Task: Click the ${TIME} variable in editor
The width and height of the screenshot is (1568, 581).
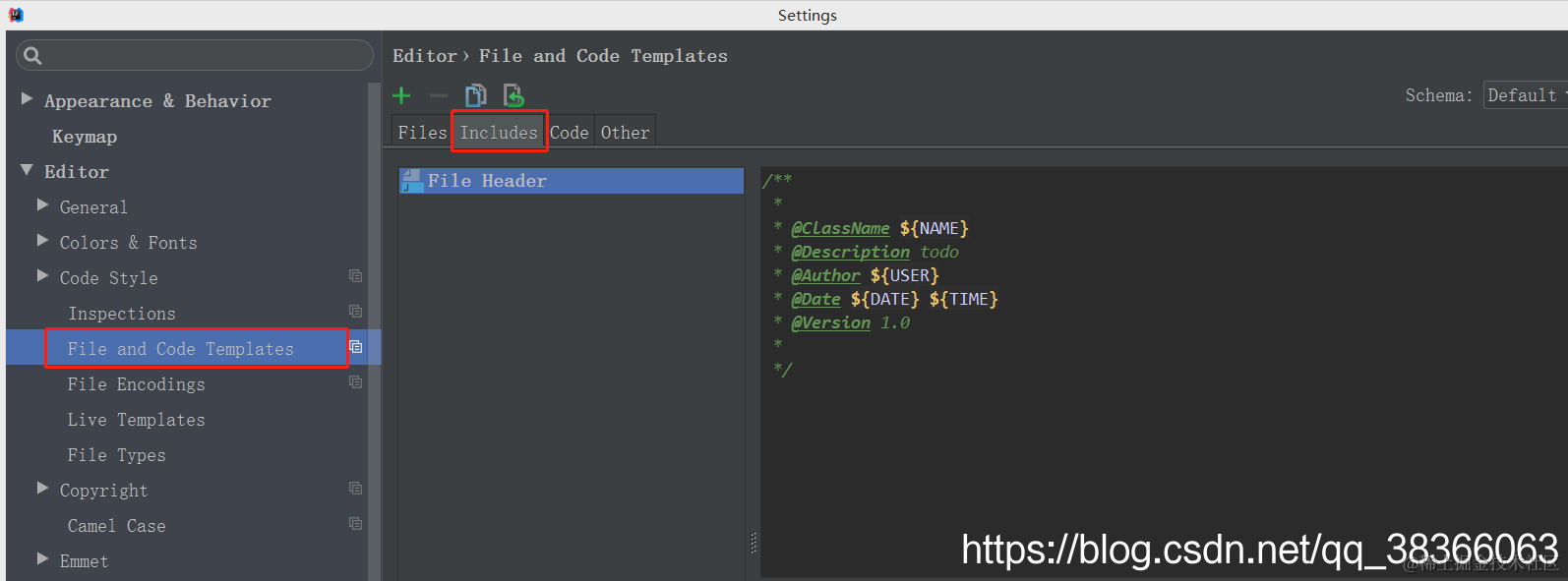Action: tap(964, 299)
